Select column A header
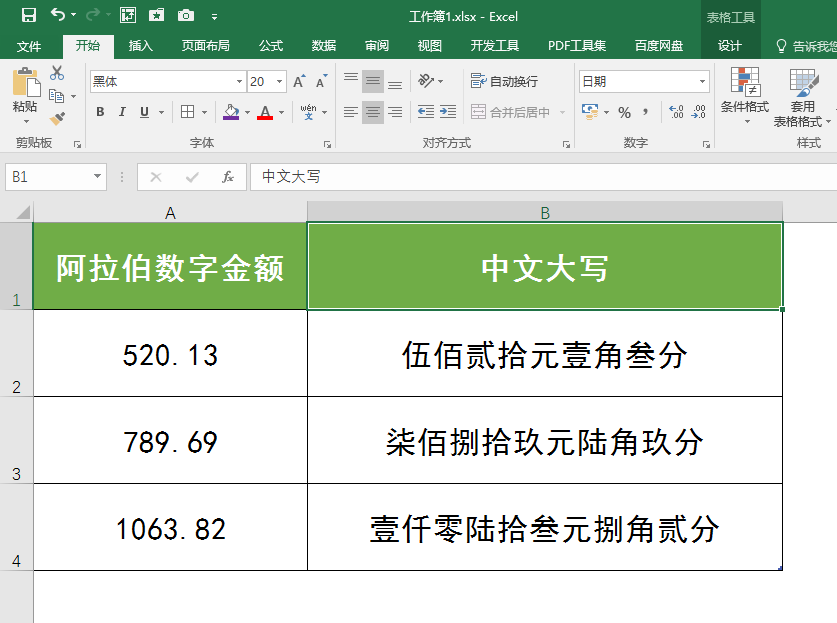Image resolution: width=837 pixels, height=623 pixels. pos(170,212)
